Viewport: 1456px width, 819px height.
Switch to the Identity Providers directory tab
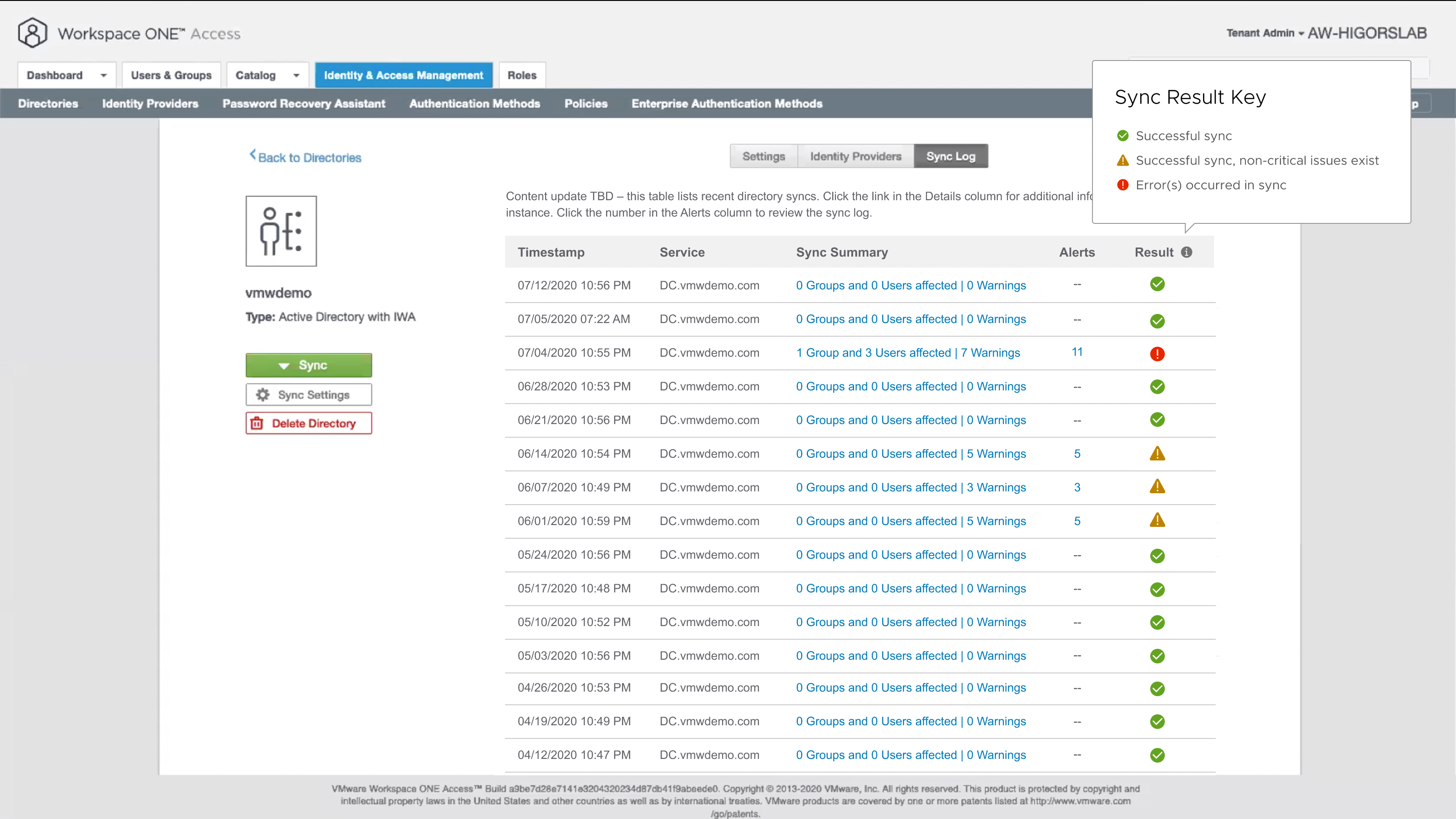855,156
